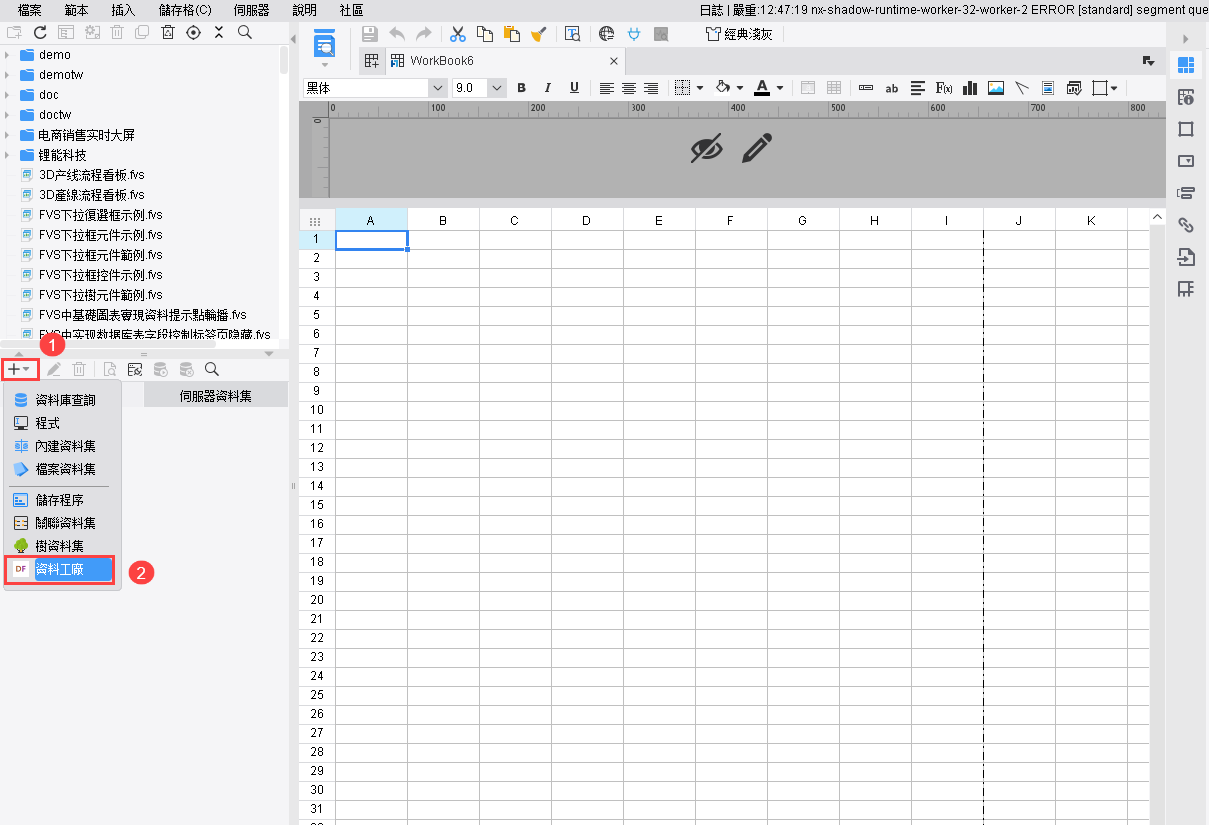The height and width of the screenshot is (825, 1209).
Task: Click the dataset preview icon
Action: point(110,369)
